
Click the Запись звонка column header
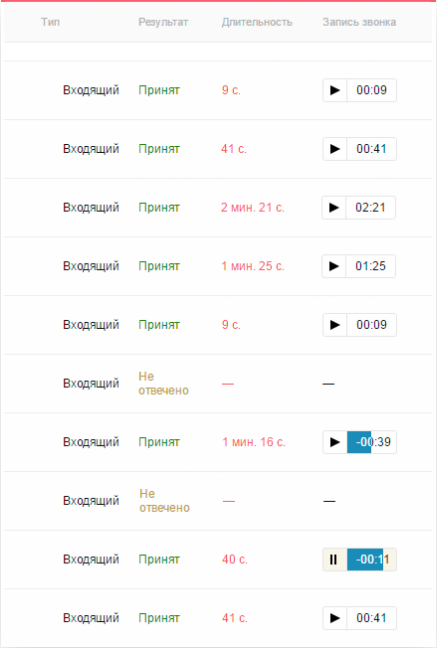(x=359, y=22)
